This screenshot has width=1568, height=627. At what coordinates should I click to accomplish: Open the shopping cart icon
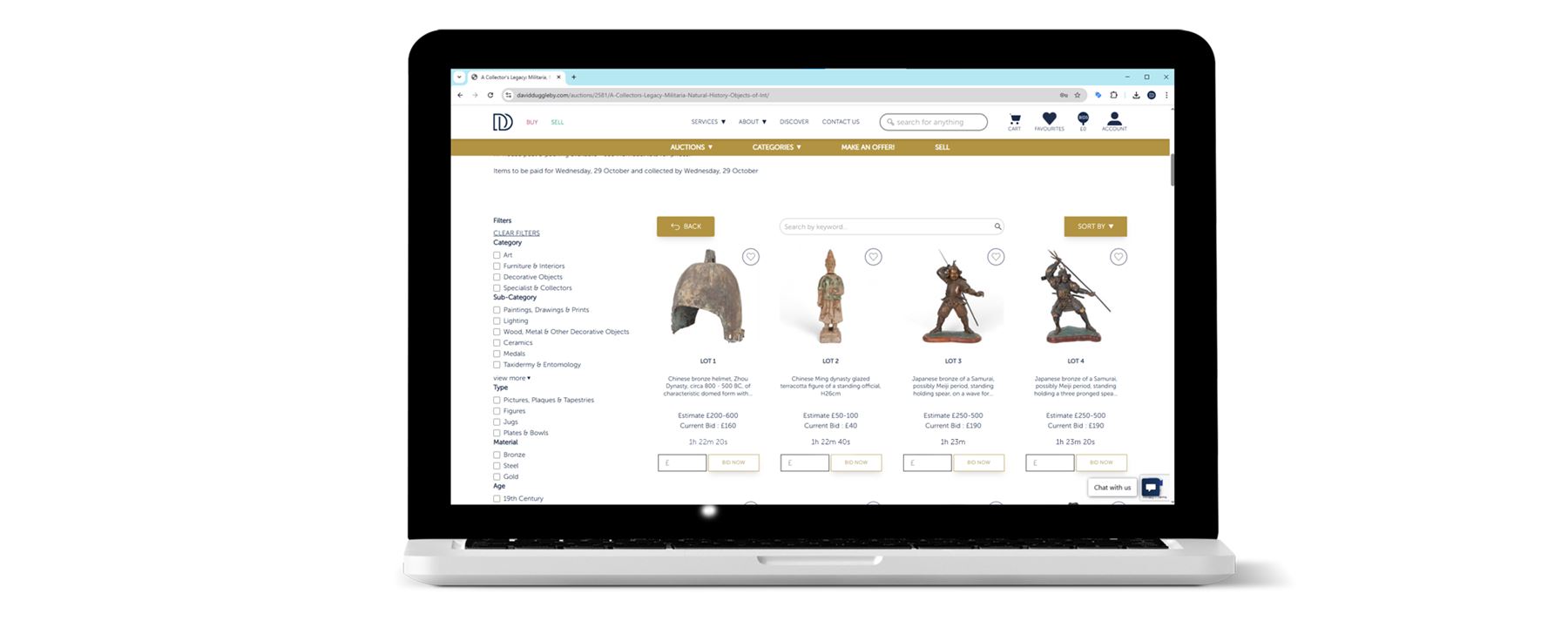[x=1014, y=120]
